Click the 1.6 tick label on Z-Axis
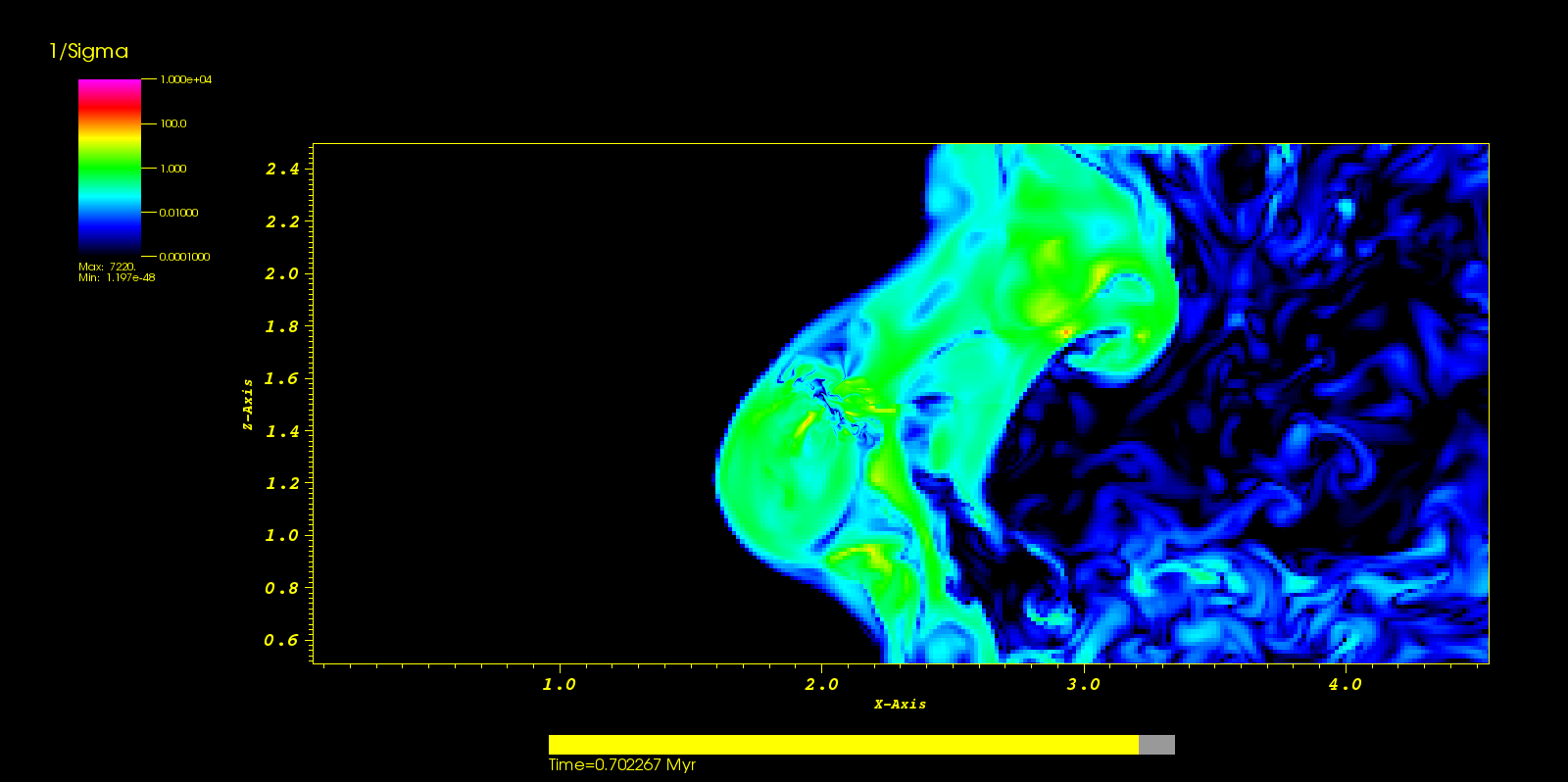 pos(282,379)
